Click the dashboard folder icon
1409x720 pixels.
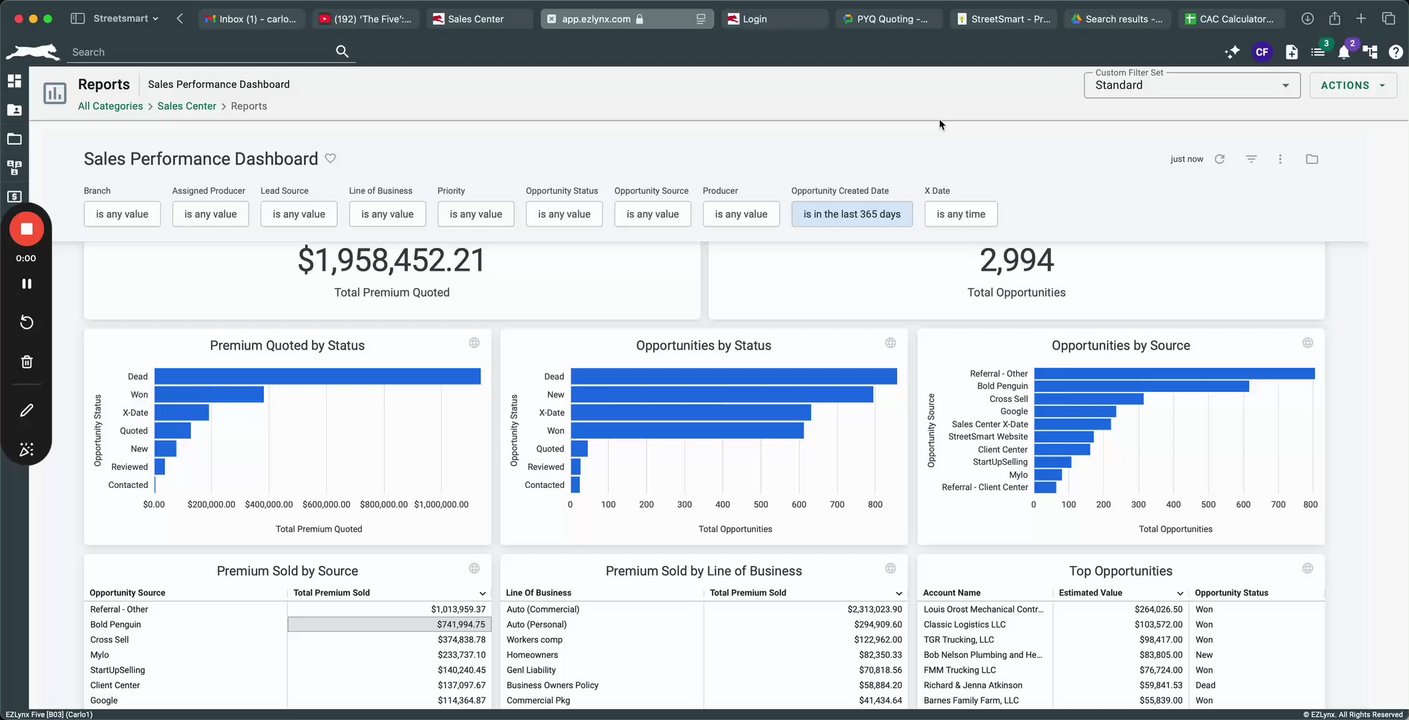(1312, 159)
